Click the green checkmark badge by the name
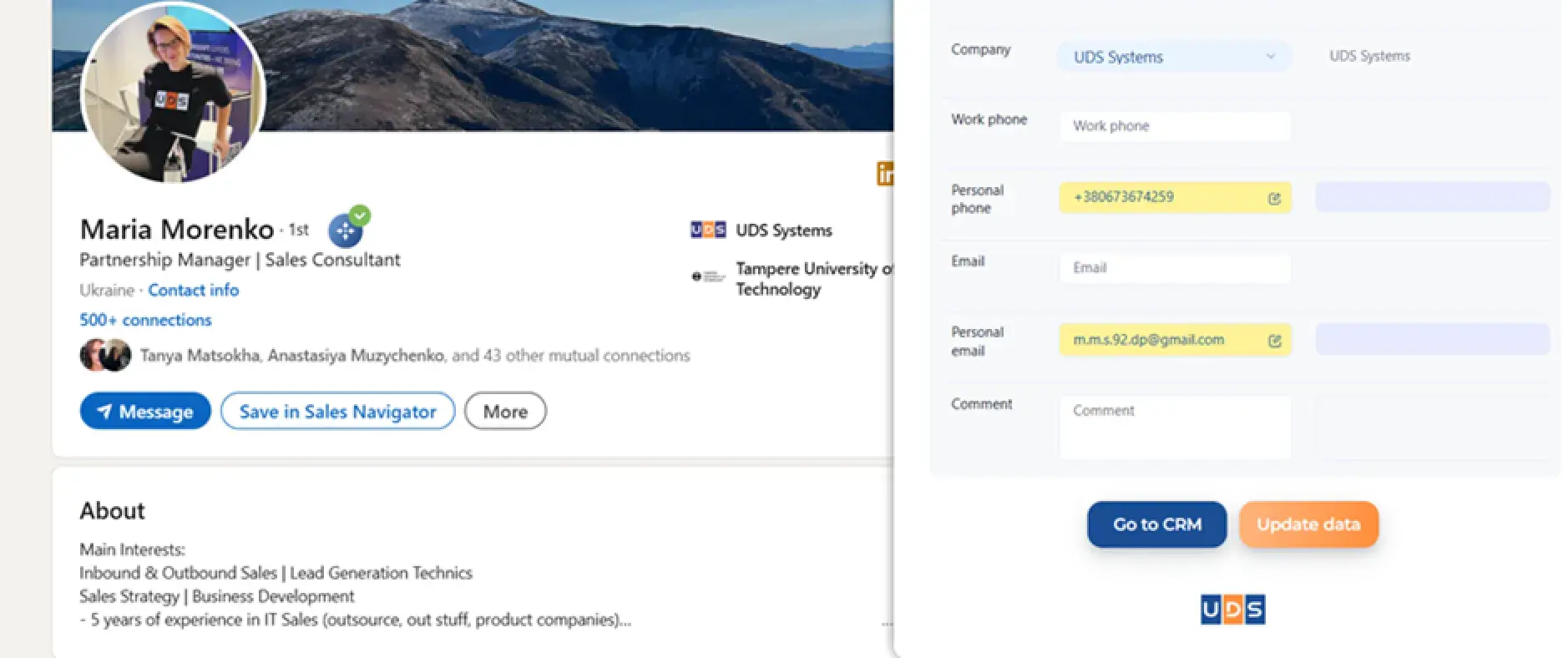This screenshot has height=658, width=1568. tap(360, 215)
